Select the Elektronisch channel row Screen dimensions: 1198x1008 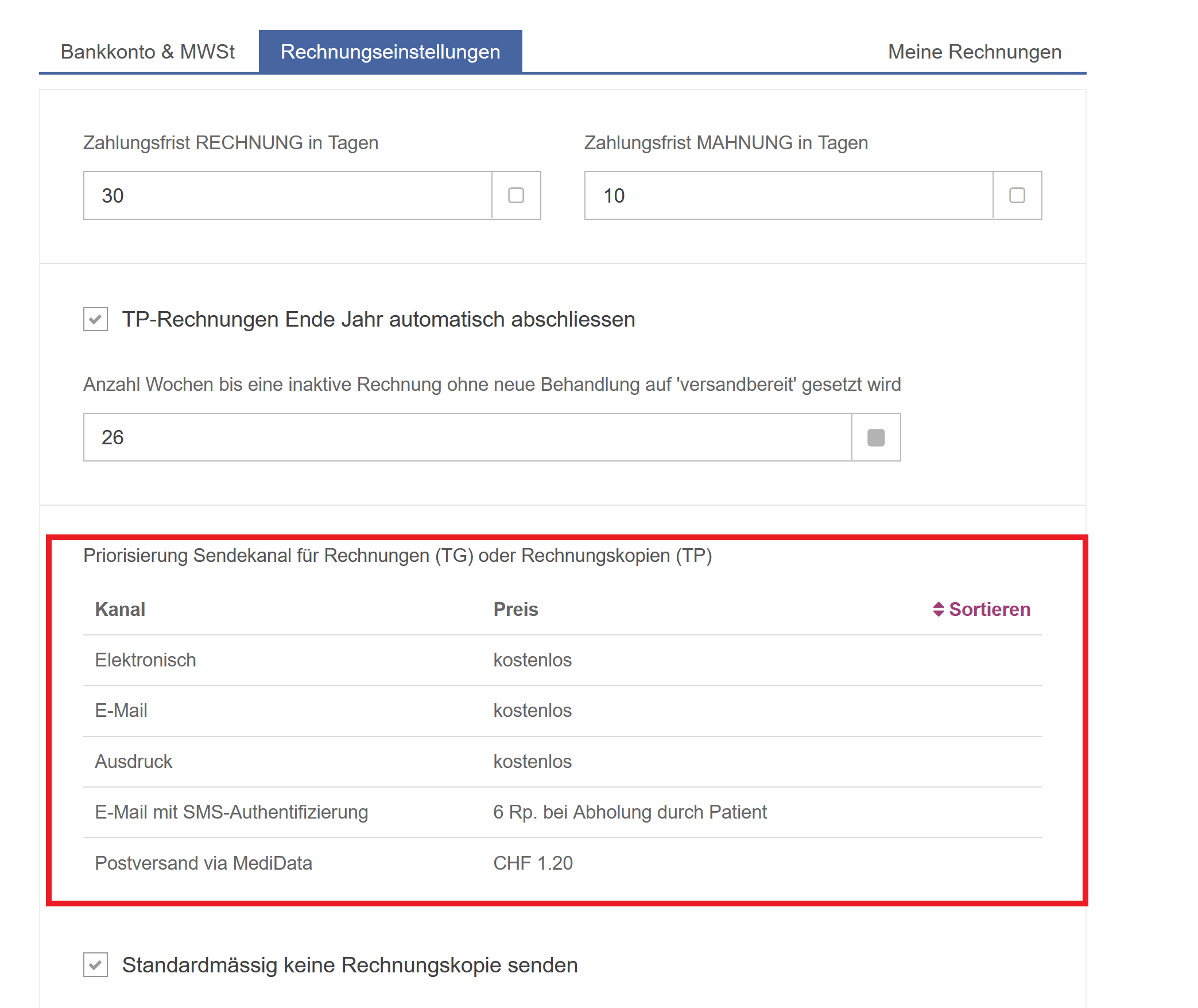(563, 660)
